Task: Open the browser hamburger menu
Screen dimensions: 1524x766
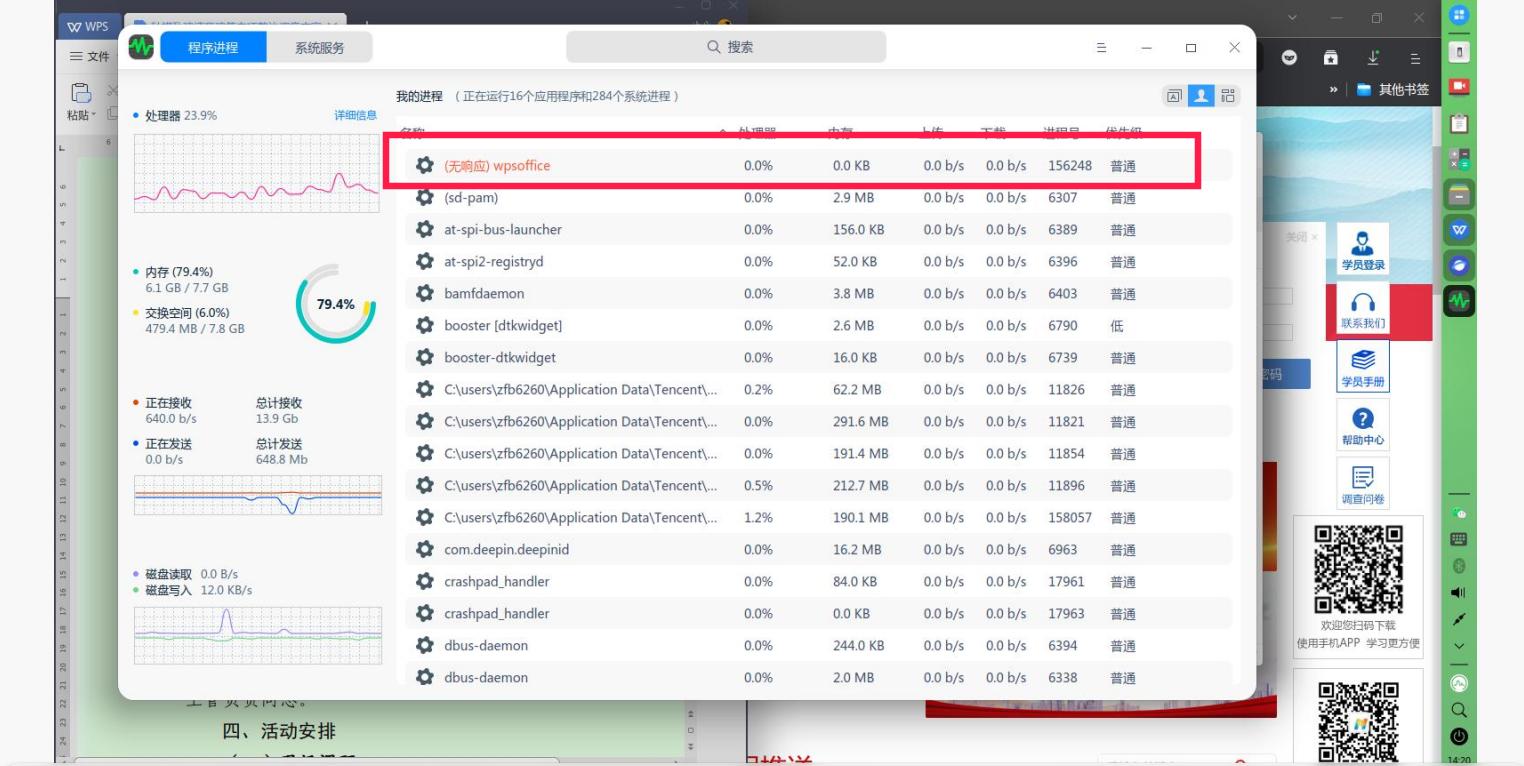Action: (1414, 58)
